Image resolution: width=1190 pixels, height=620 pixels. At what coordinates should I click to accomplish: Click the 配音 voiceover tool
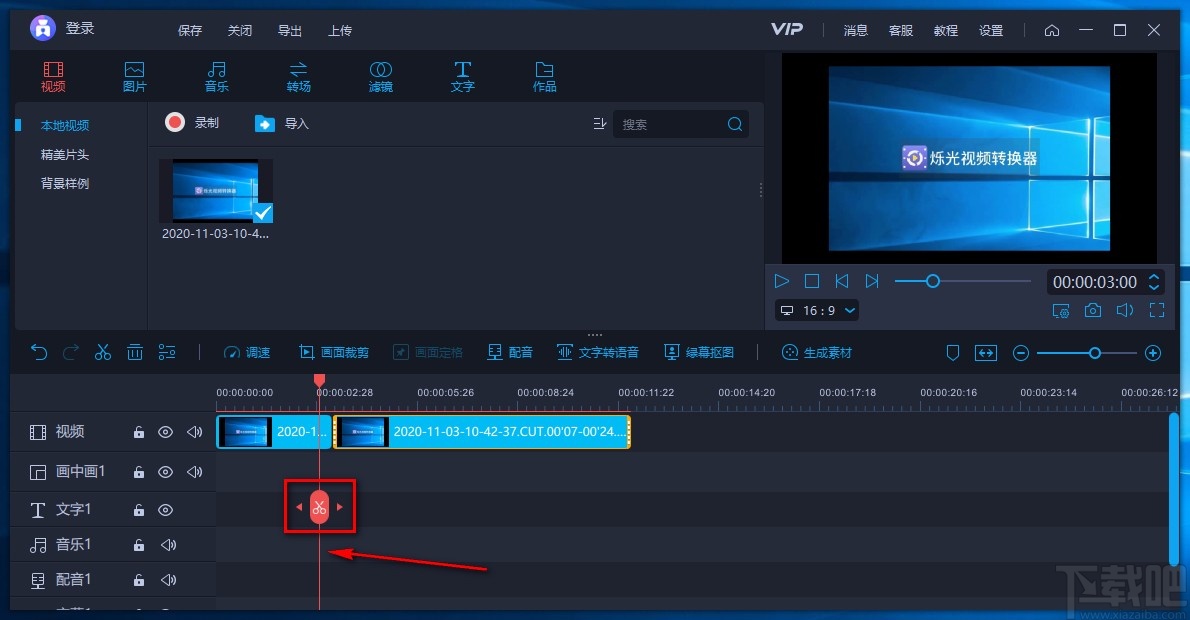coord(510,353)
